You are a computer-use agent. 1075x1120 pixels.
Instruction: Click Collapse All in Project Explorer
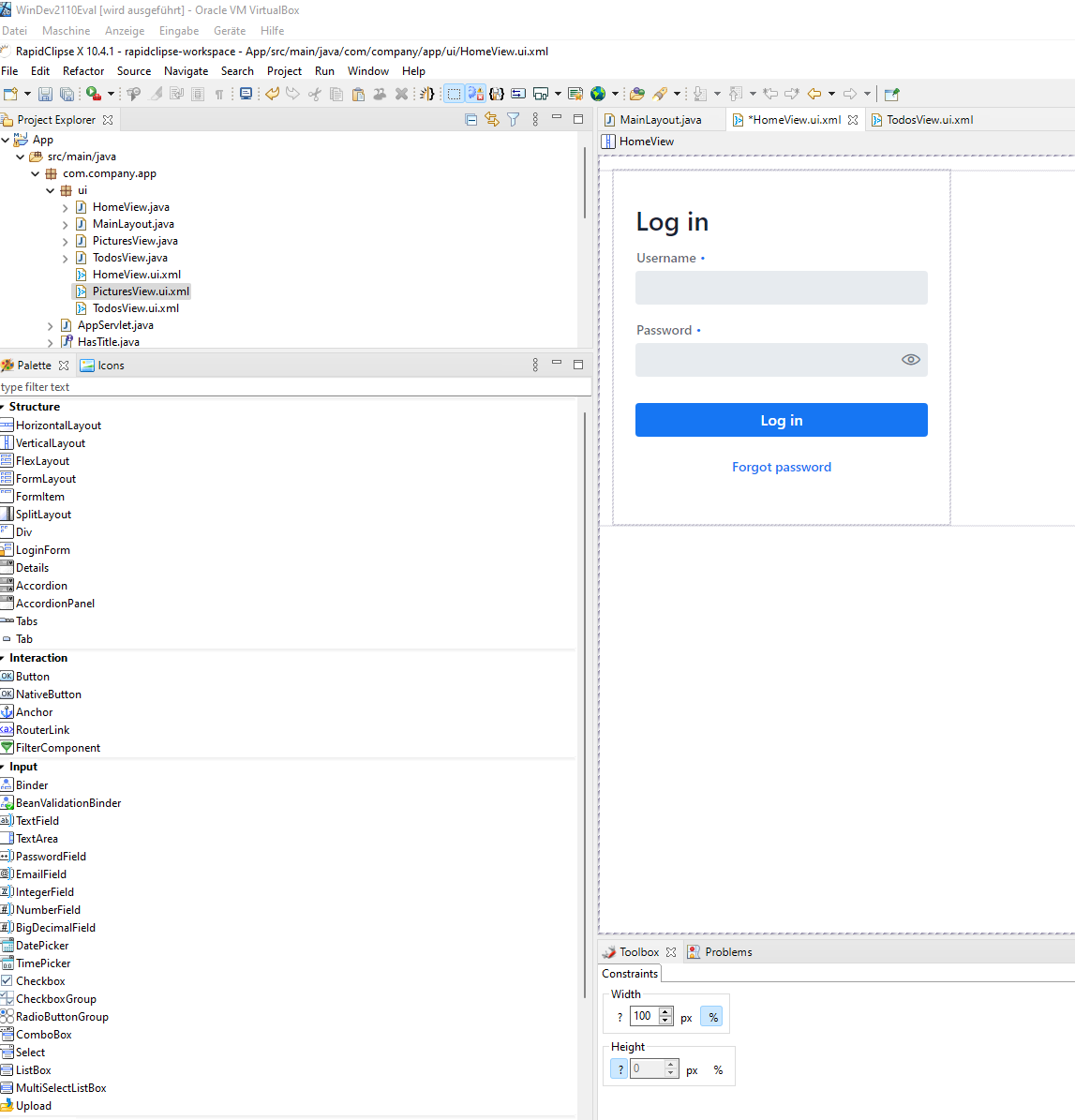(x=471, y=119)
